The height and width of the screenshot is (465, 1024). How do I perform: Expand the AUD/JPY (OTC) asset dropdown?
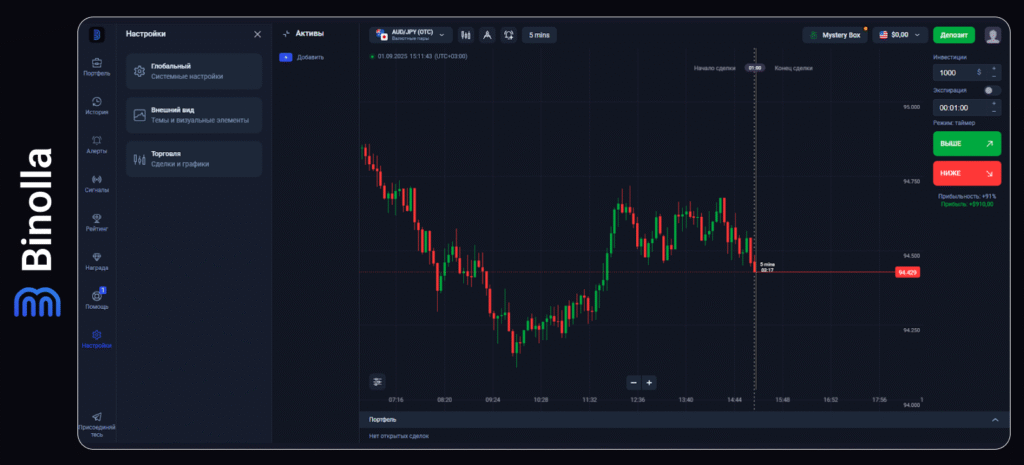(411, 35)
